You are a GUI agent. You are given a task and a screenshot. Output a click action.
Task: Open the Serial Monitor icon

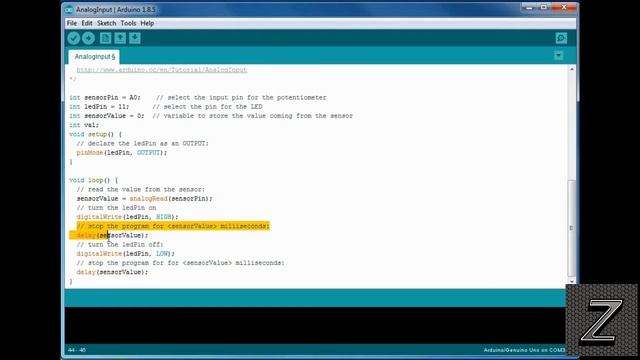tap(561, 38)
